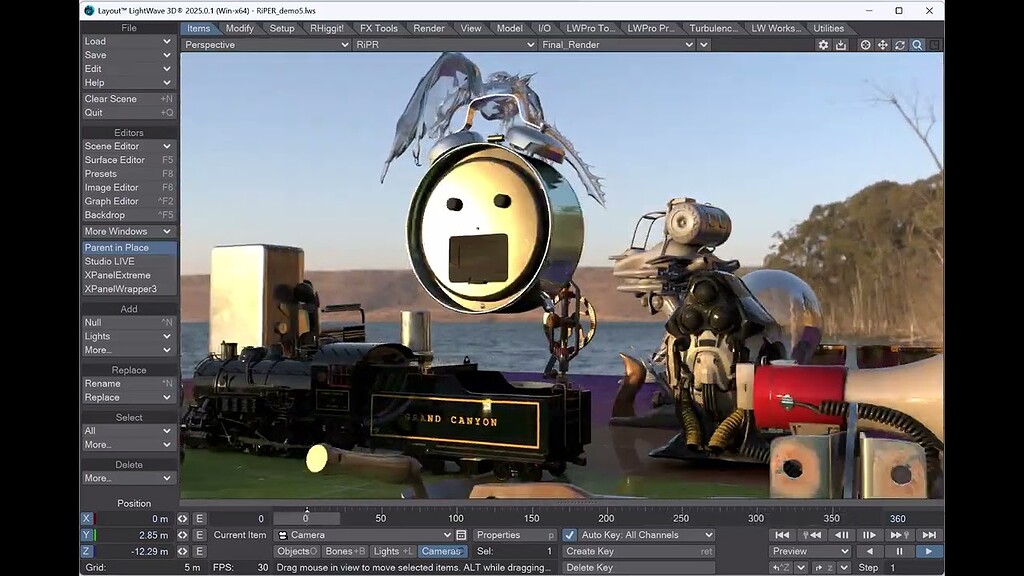Click the play forward button
1024x576 pixels.
(x=929, y=551)
